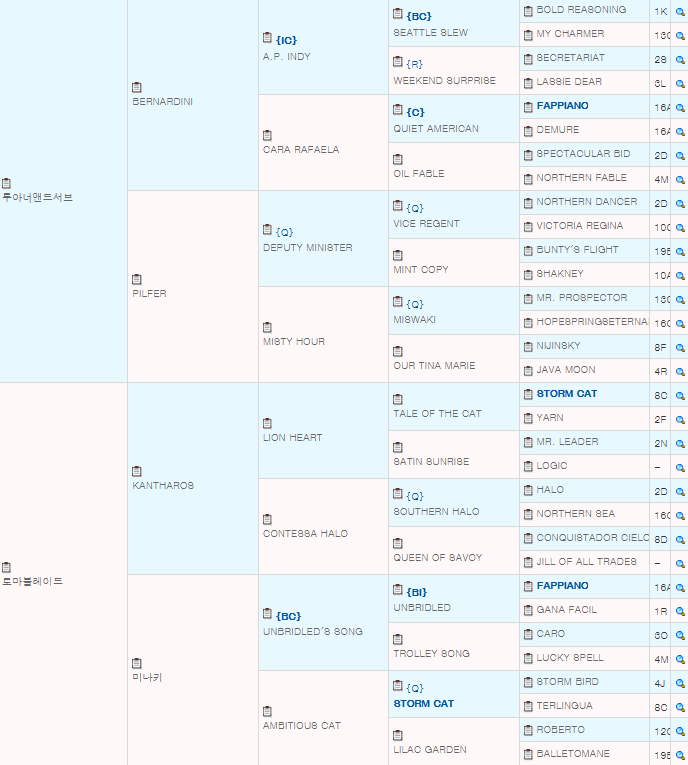Open the bold FAPPIANO link above GANA FACIL
This screenshot has width=688, height=765.
[562, 585]
